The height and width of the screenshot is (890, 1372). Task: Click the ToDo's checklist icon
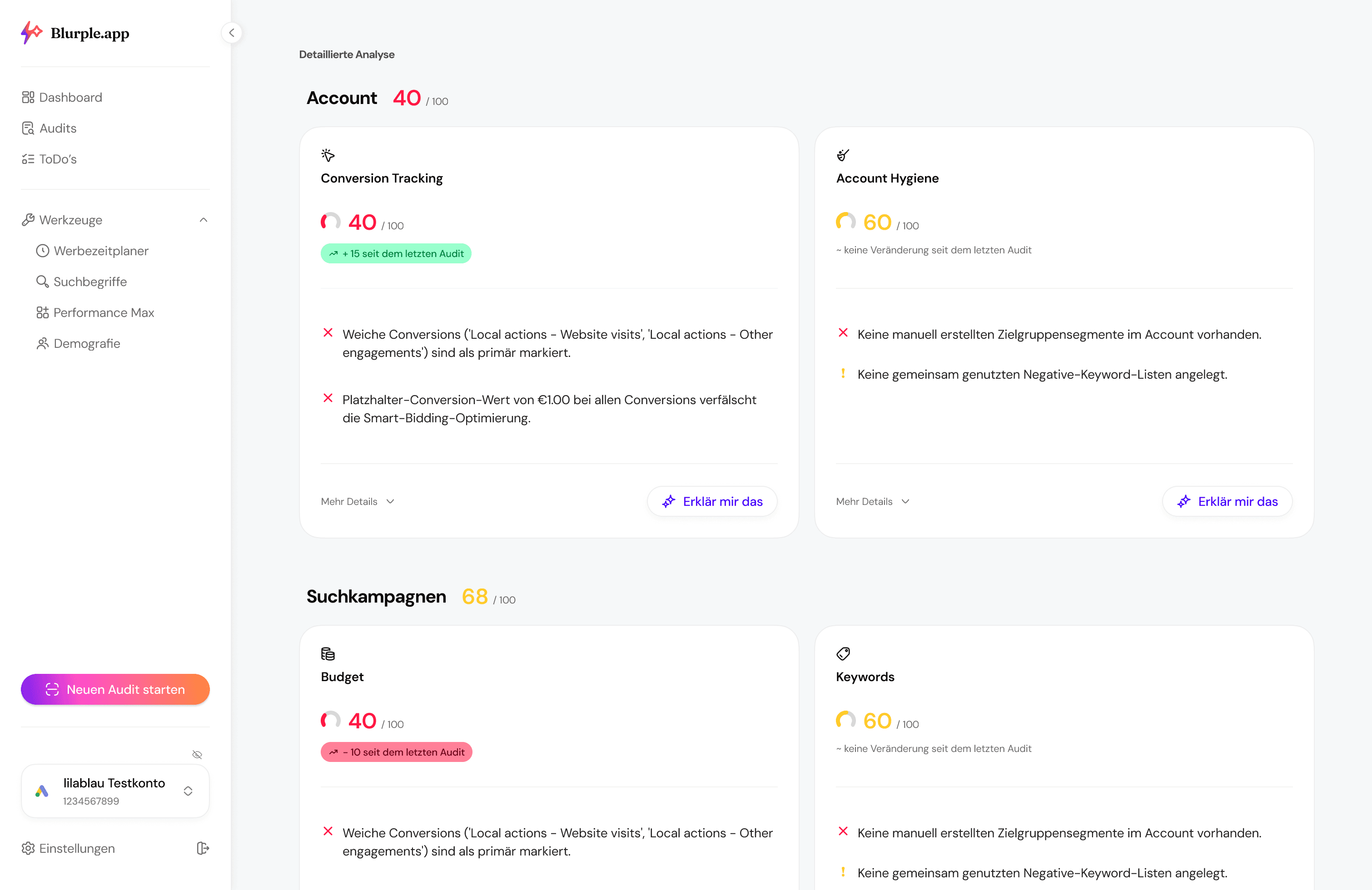coord(28,159)
